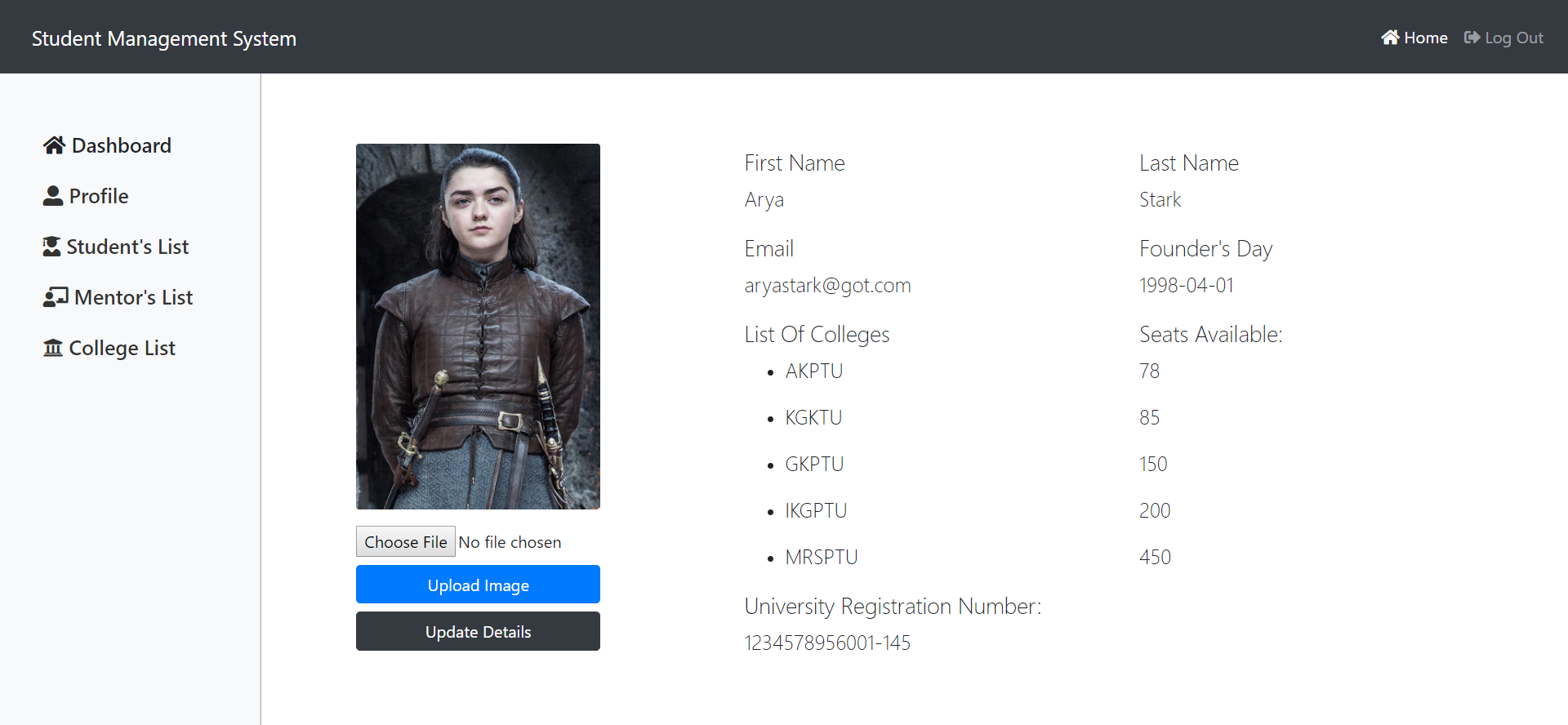Image resolution: width=1568 pixels, height=725 pixels.
Task: Click the seats value 85
Action: click(x=1150, y=418)
